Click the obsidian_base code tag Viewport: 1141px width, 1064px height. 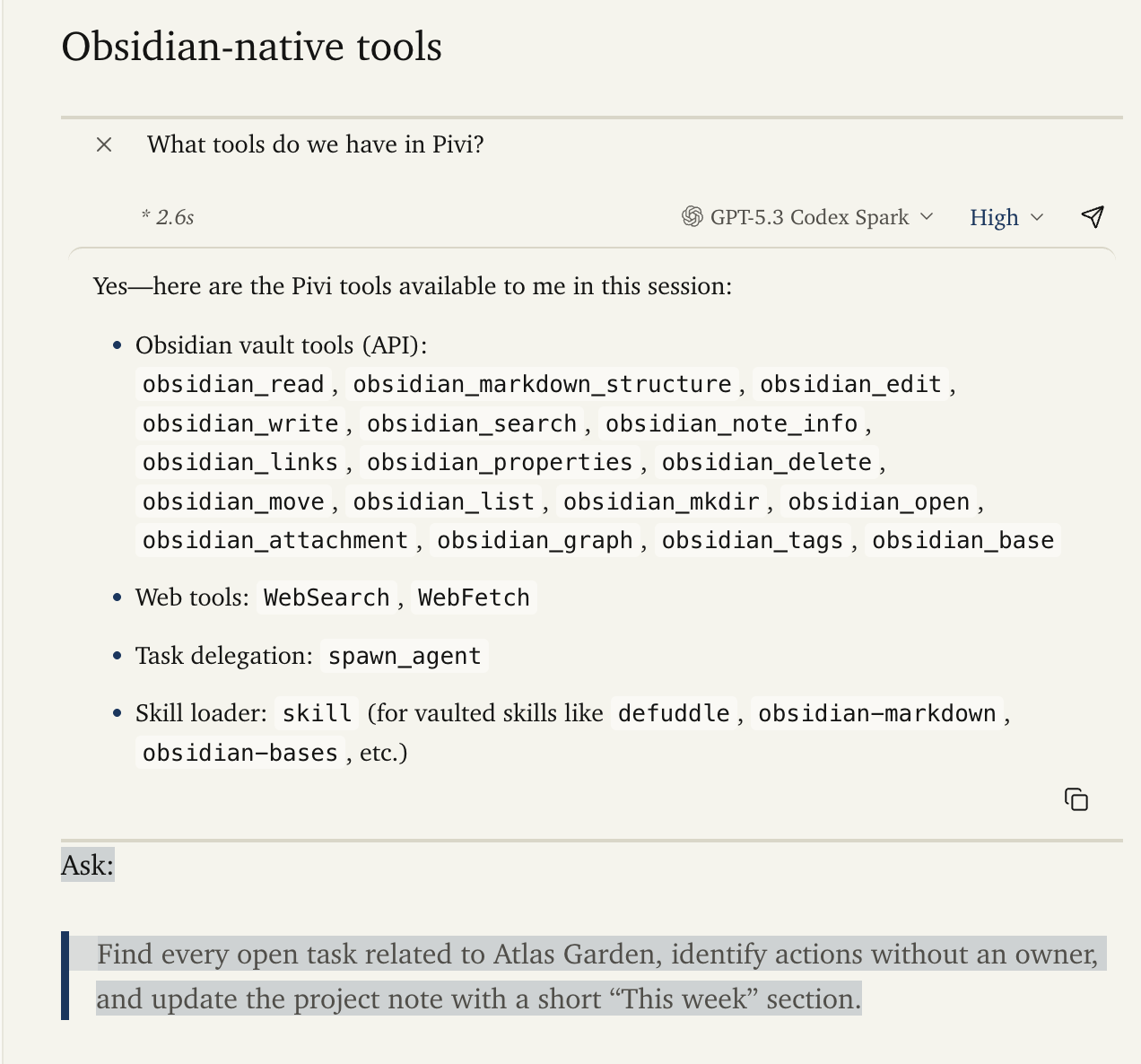pyautogui.click(x=962, y=540)
